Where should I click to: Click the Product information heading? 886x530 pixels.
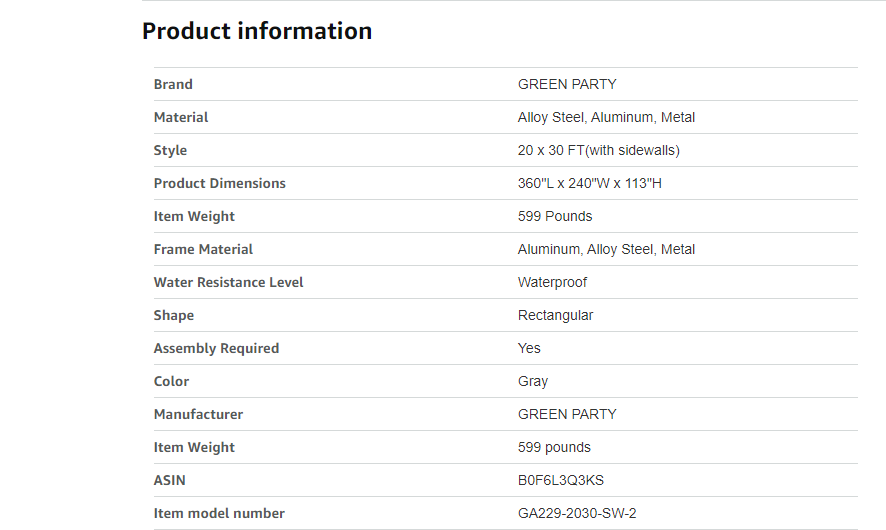pyautogui.click(x=257, y=31)
